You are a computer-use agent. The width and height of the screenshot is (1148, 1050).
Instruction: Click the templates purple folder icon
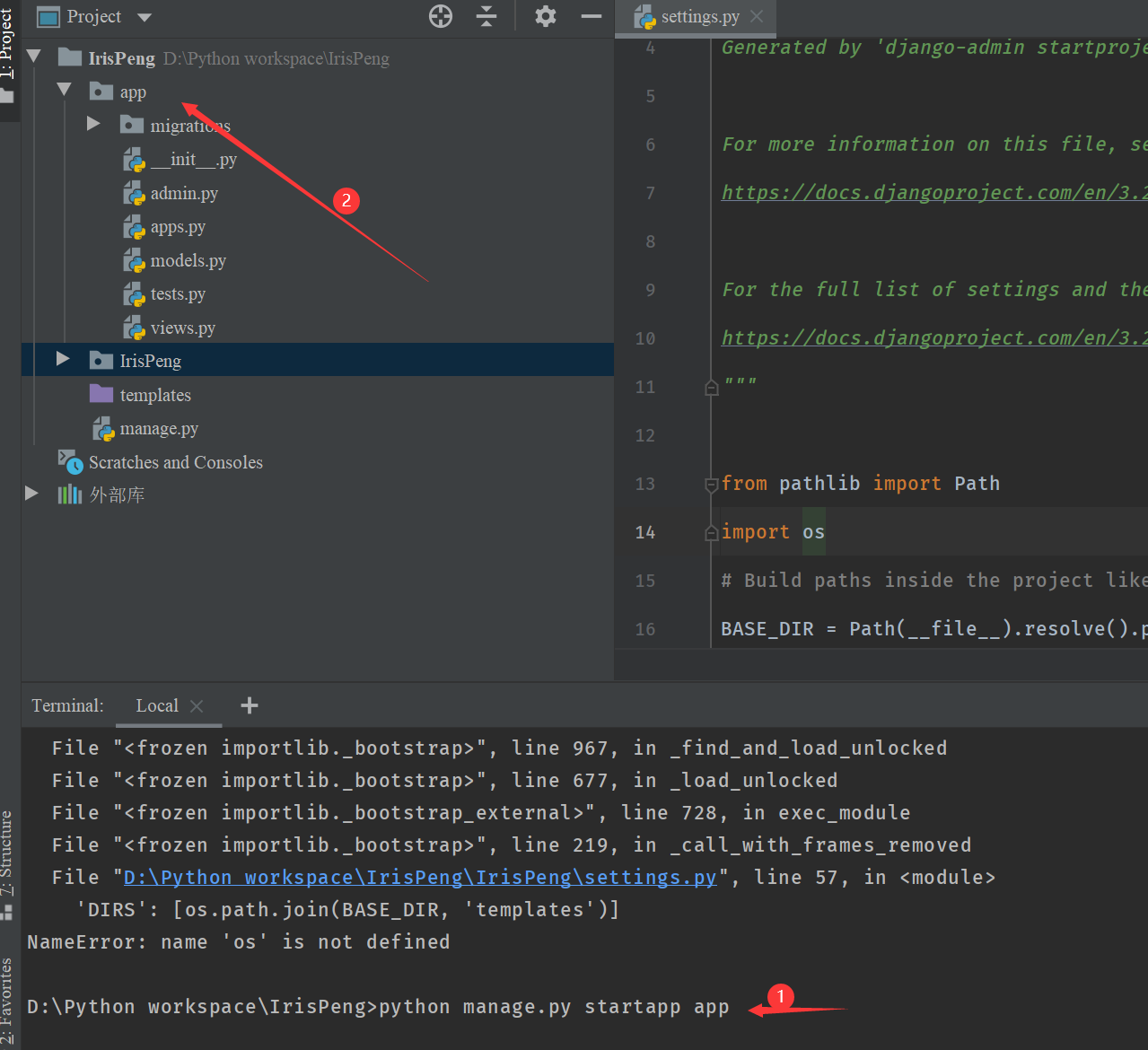tap(101, 394)
